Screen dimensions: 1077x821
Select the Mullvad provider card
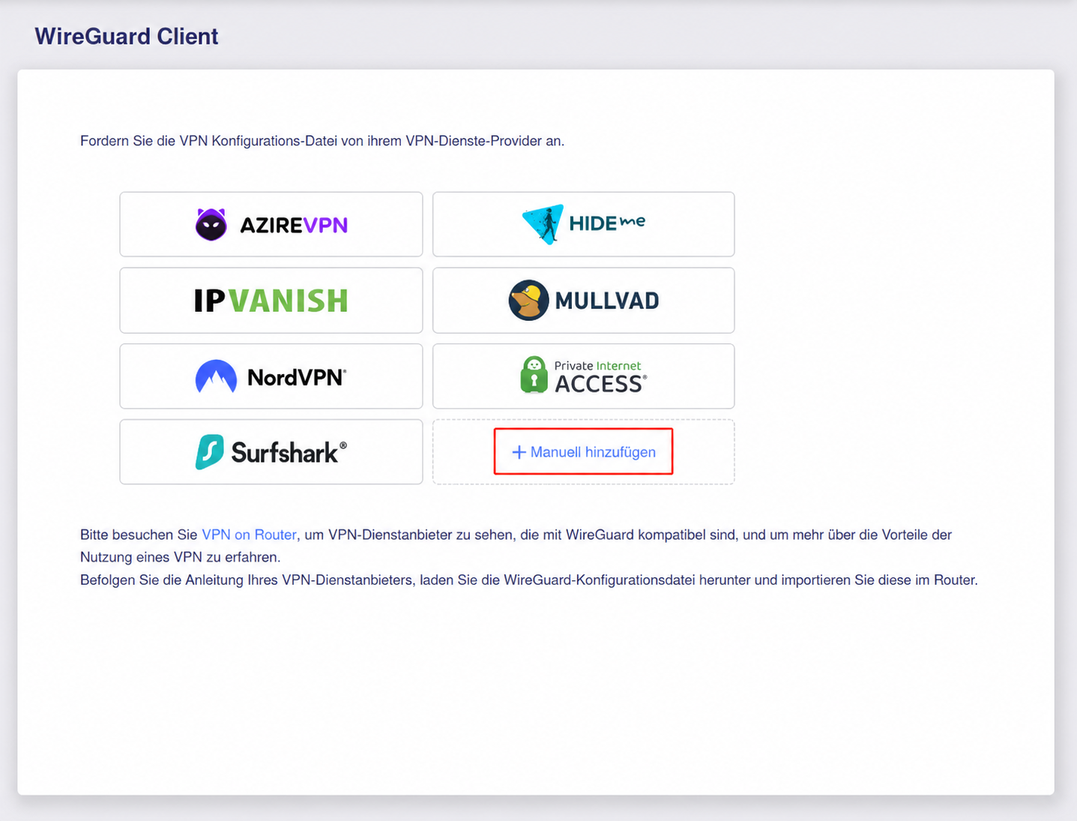click(x=583, y=300)
